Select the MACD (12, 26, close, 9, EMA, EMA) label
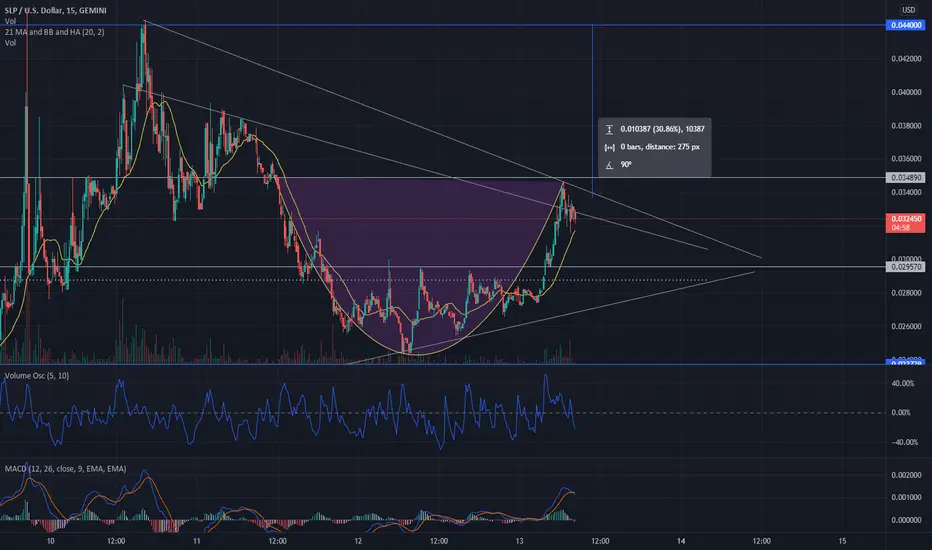Image resolution: width=932 pixels, height=550 pixels. pyautogui.click(x=65, y=469)
